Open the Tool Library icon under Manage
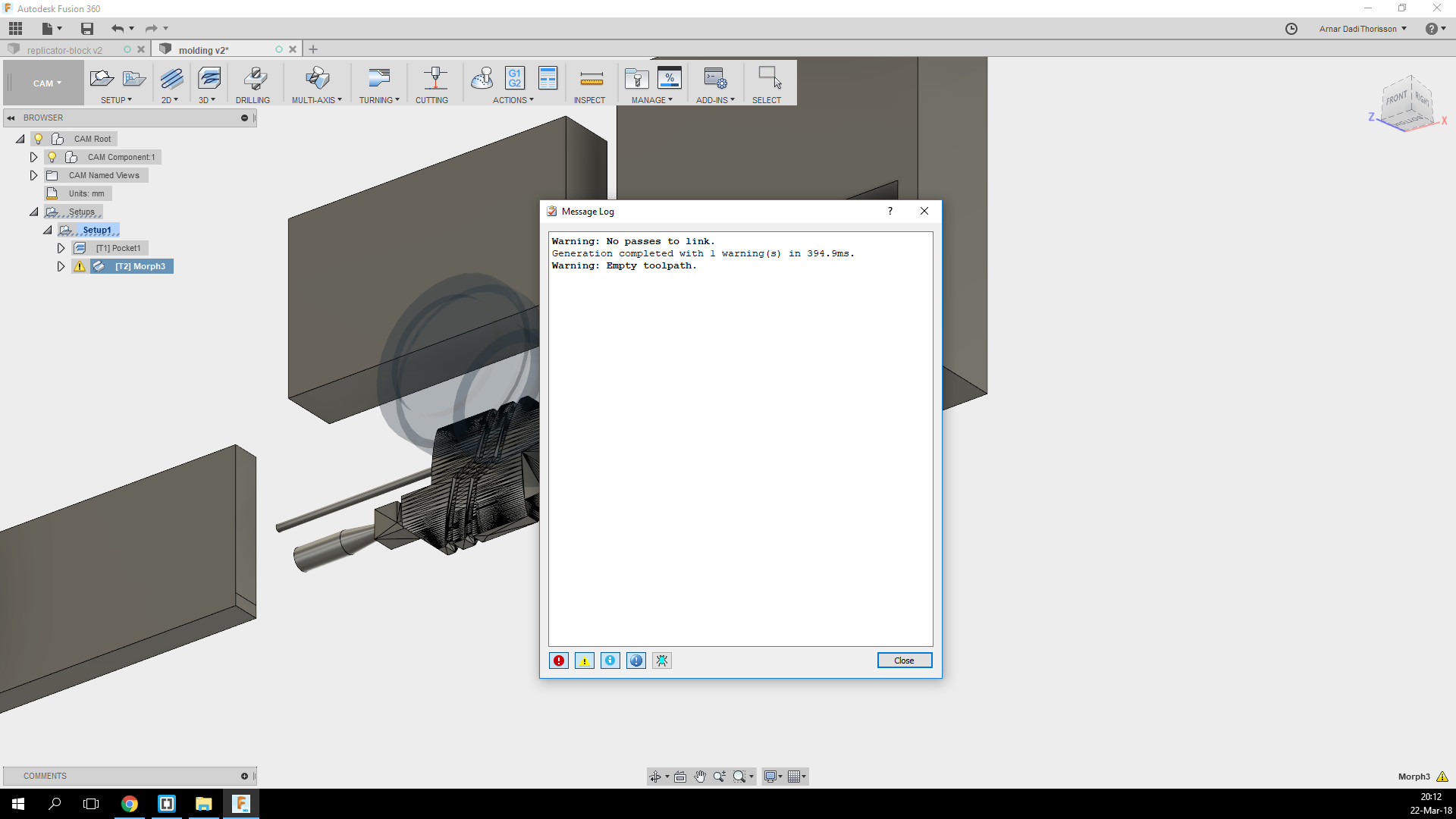Image resolution: width=1456 pixels, height=819 pixels. [x=636, y=79]
